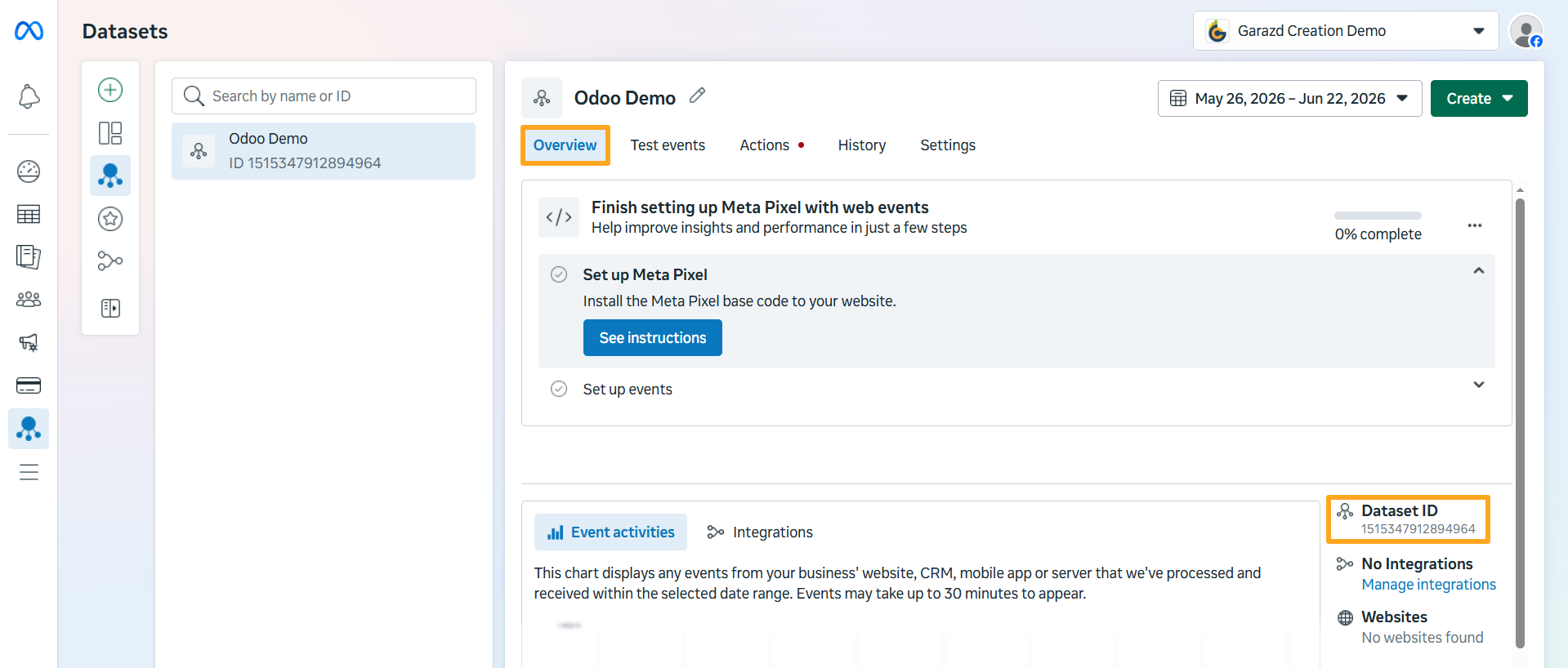
Task: Click the Dataset ID number 1515347912894964
Action: pyautogui.click(x=1418, y=529)
